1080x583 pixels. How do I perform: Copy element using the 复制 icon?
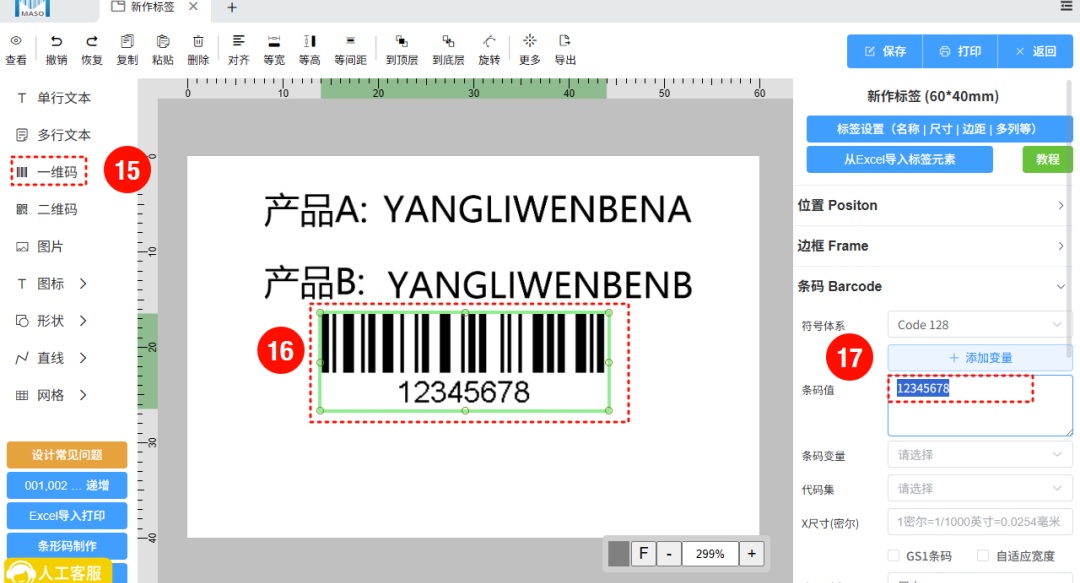tap(127, 41)
